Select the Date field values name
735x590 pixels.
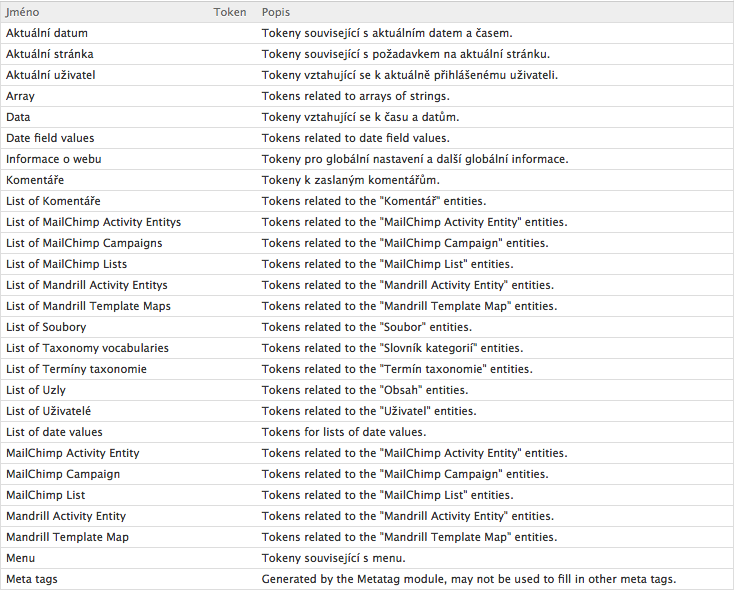(50, 138)
